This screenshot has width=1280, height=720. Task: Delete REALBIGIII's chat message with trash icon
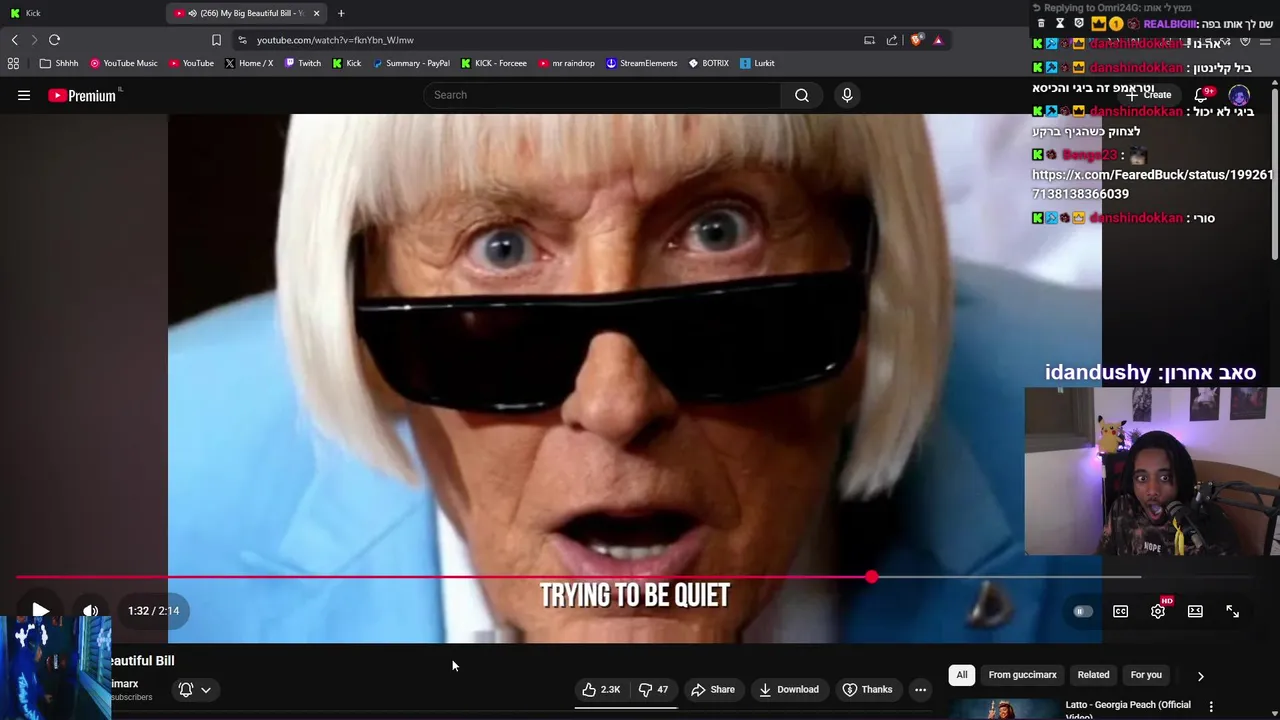click(x=1041, y=23)
